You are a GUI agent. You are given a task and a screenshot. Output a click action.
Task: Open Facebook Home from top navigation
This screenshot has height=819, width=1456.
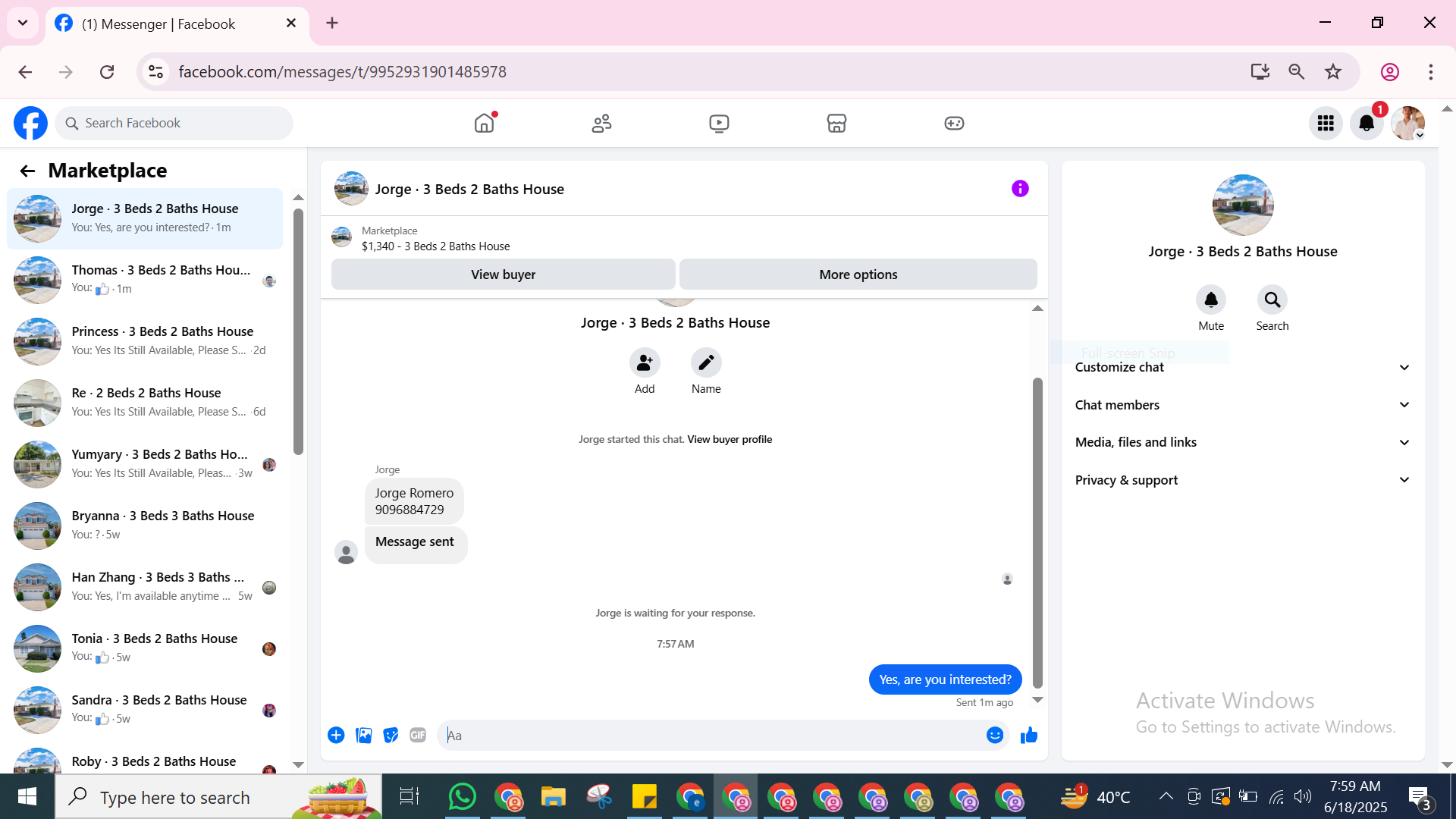point(484,123)
